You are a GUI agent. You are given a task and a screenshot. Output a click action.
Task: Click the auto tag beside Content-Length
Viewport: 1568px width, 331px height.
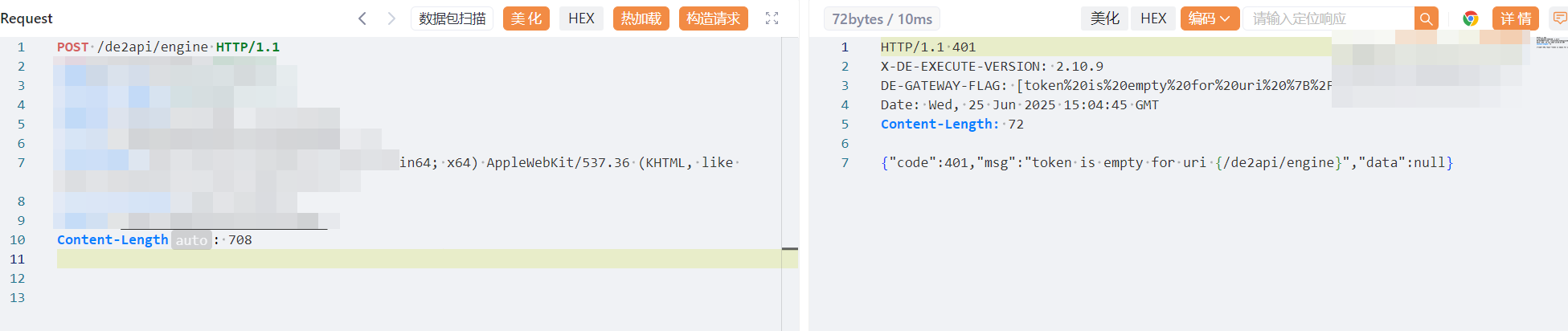[191, 240]
